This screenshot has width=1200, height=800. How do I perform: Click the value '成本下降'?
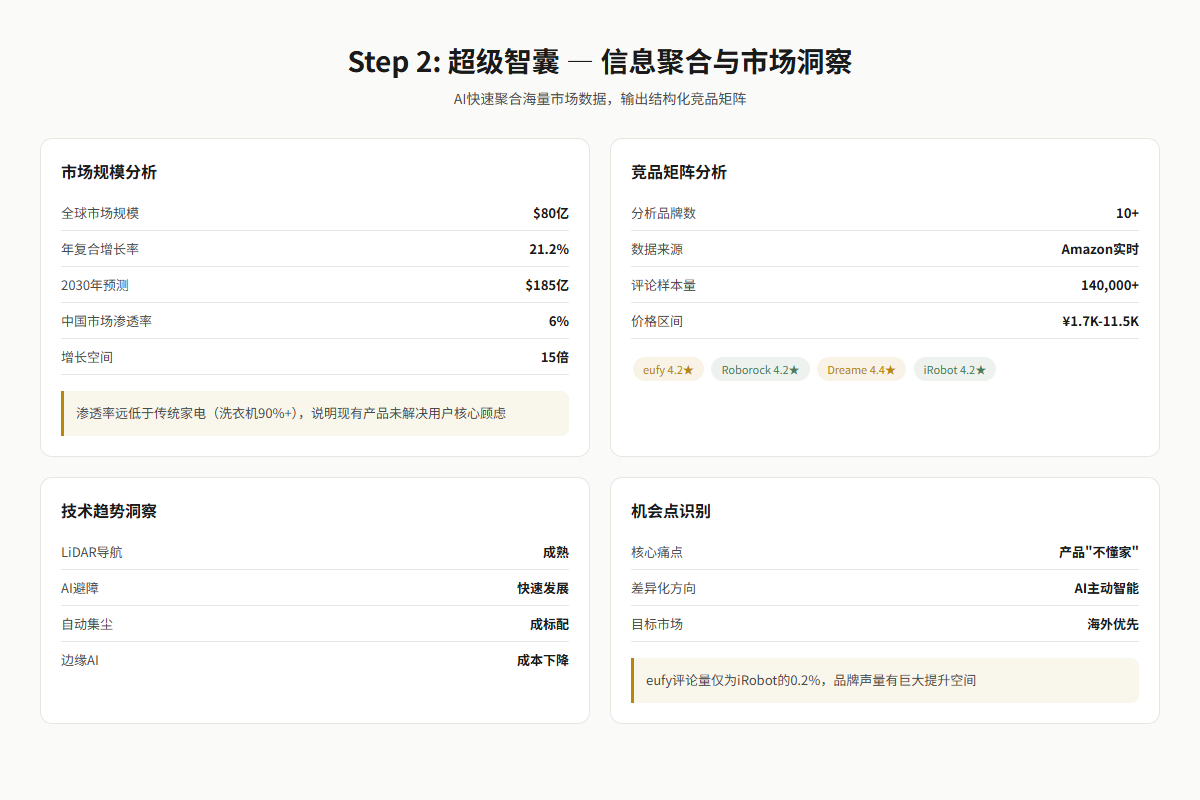543,660
